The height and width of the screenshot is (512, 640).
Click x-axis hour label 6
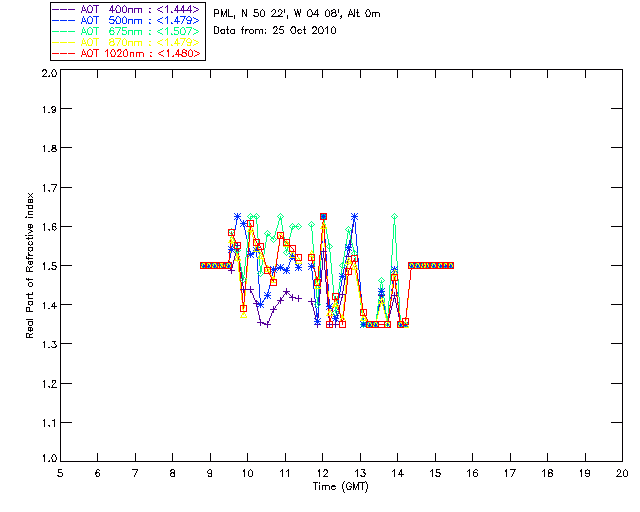click(x=98, y=473)
